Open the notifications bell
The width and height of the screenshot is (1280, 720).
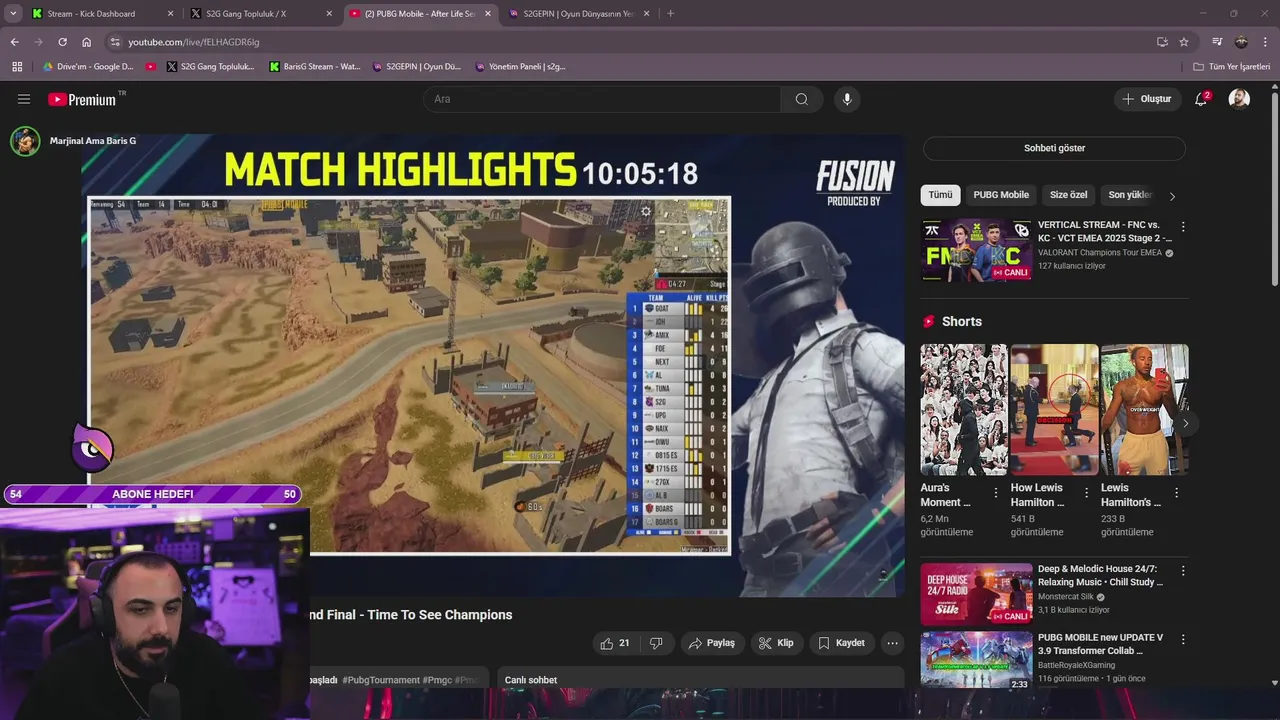point(1201,99)
